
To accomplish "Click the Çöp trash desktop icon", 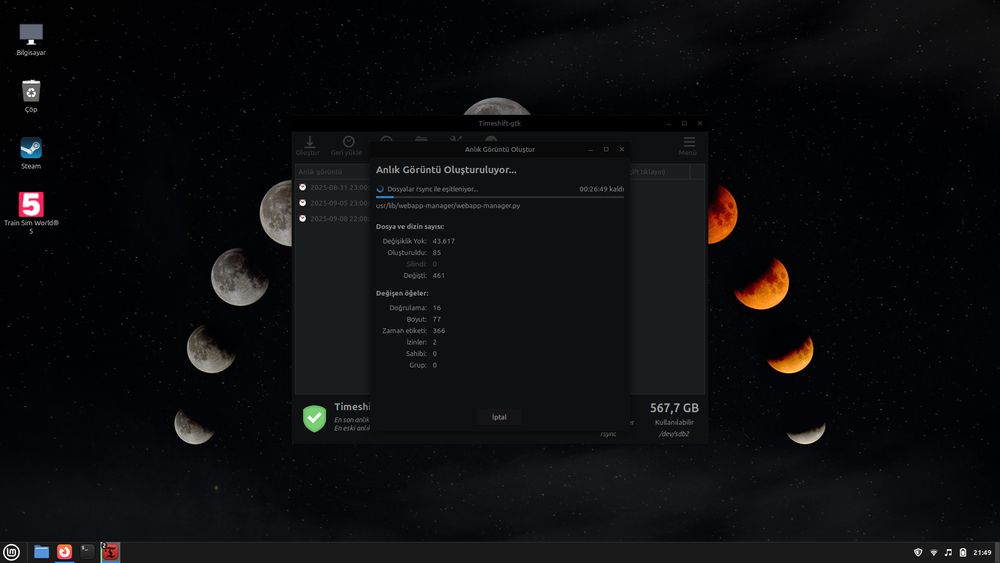I will (x=31, y=96).
